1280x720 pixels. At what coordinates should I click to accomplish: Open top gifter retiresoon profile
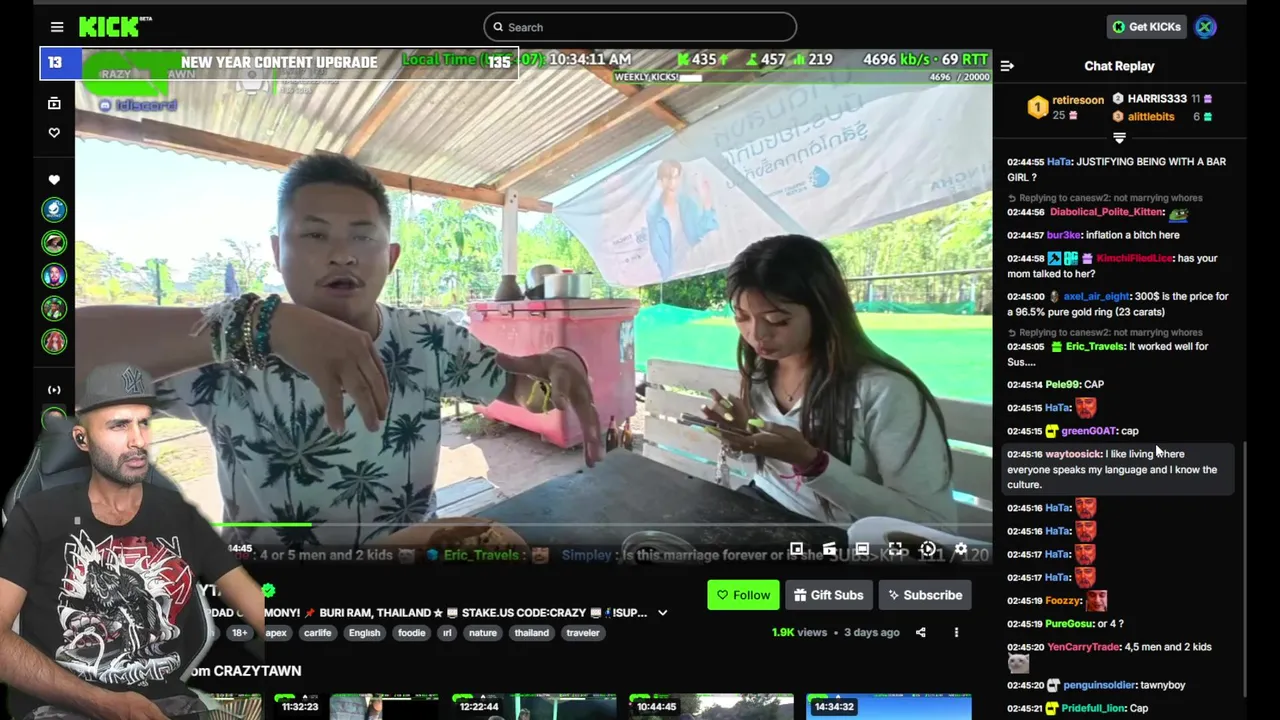pyautogui.click(x=1078, y=100)
